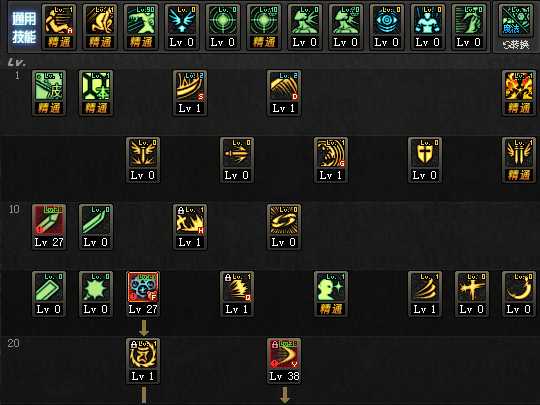Select the blue wings skill in general row
The width and height of the screenshot is (540, 405).
(182, 27)
